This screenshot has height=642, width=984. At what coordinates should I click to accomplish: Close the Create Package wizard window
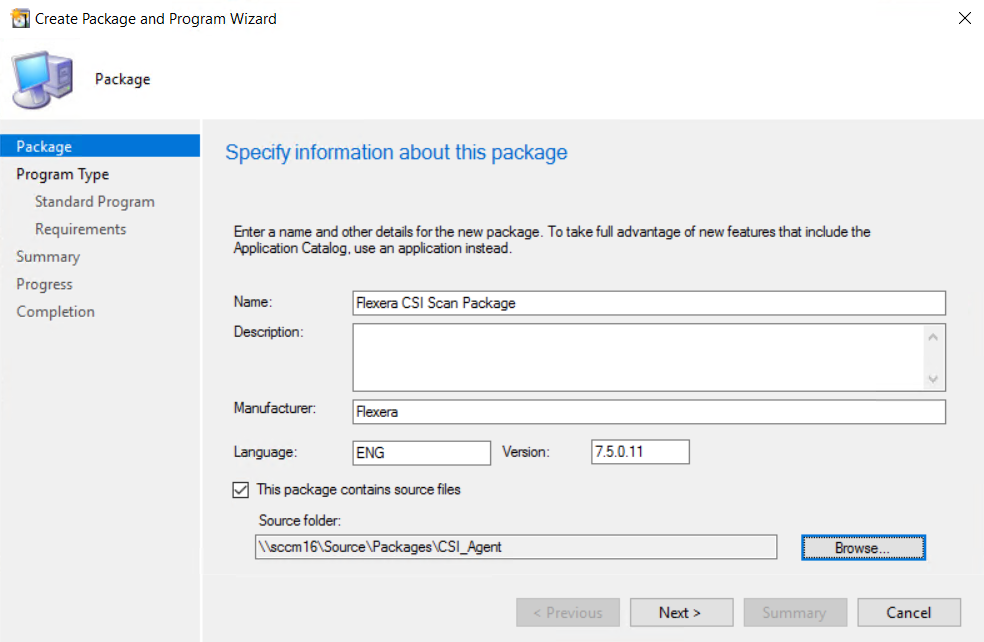[x=965, y=18]
